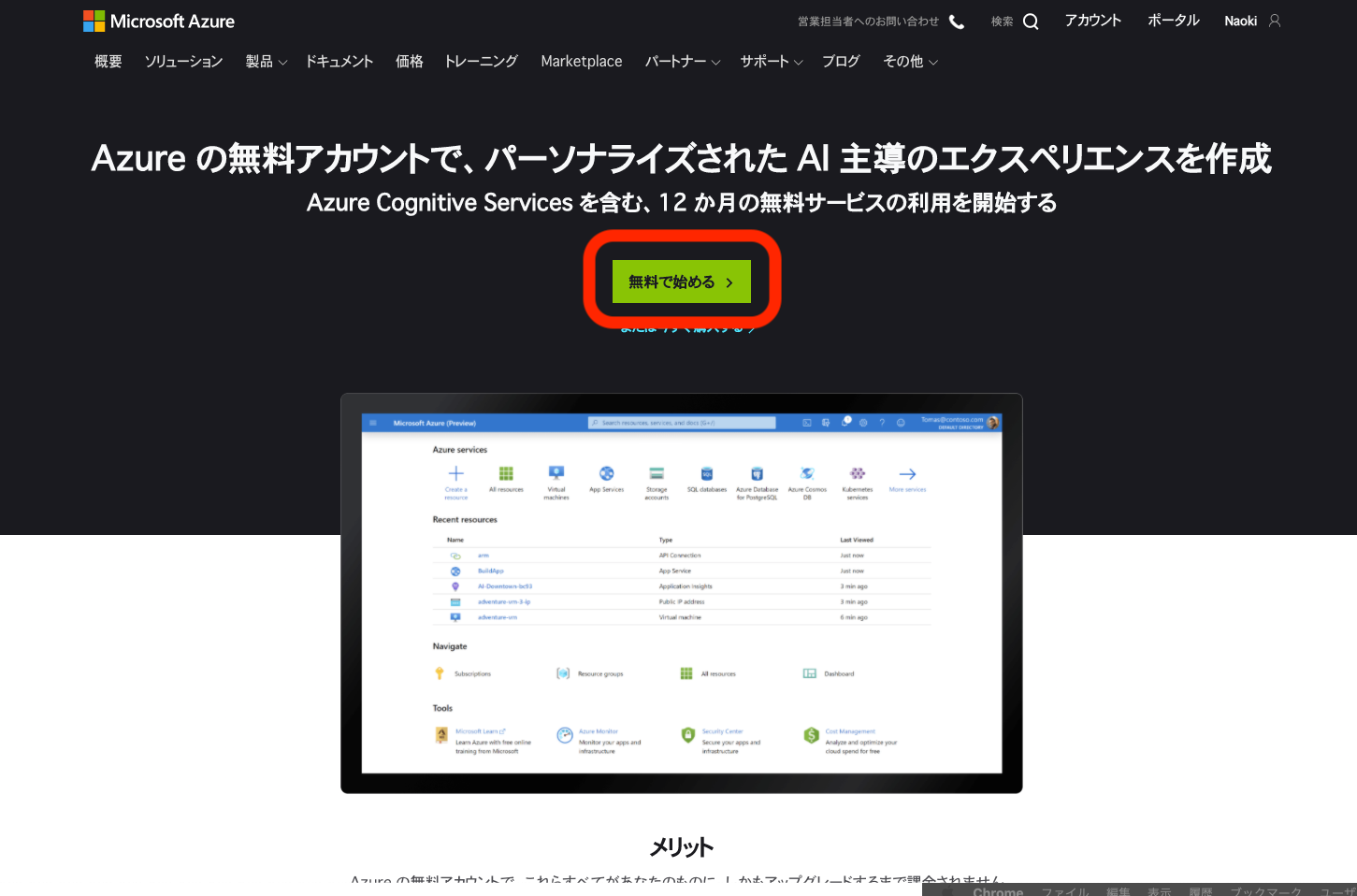Click the 無料で始める button

click(681, 281)
